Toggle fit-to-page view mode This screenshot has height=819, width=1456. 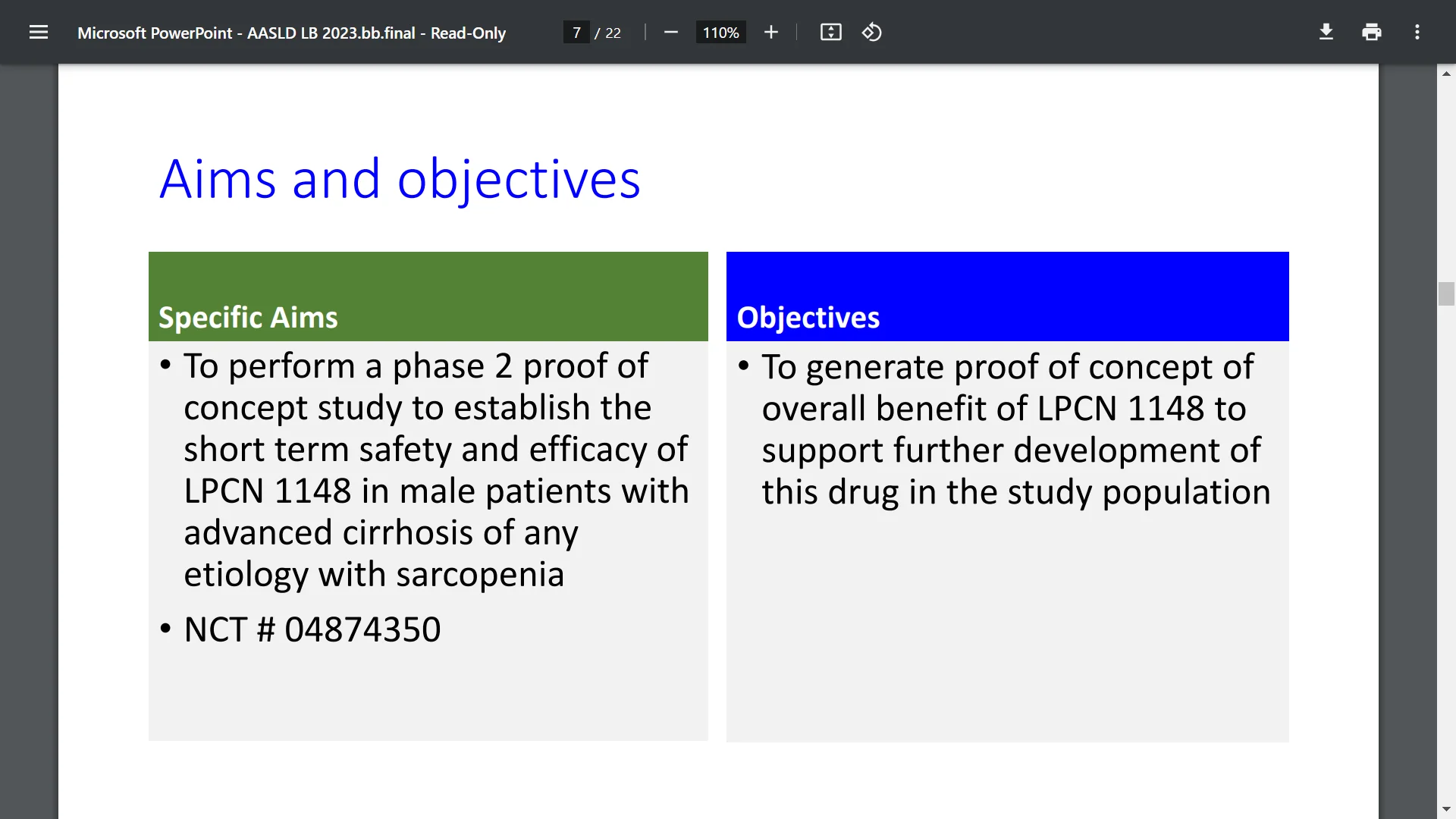[x=830, y=32]
